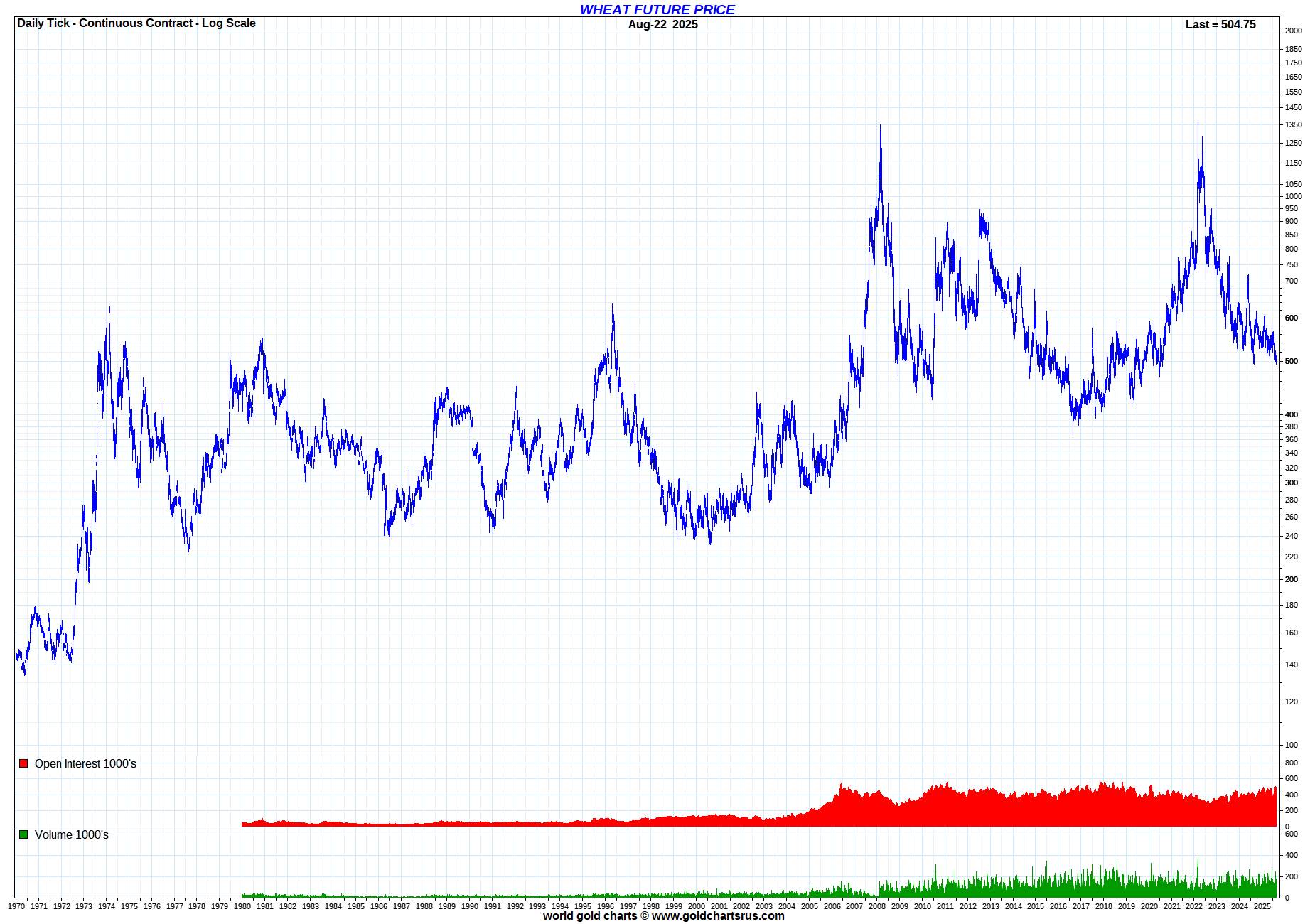The width and height of the screenshot is (1315, 924).
Task: Click the Volume 1000's legend label
Action: (x=72, y=834)
